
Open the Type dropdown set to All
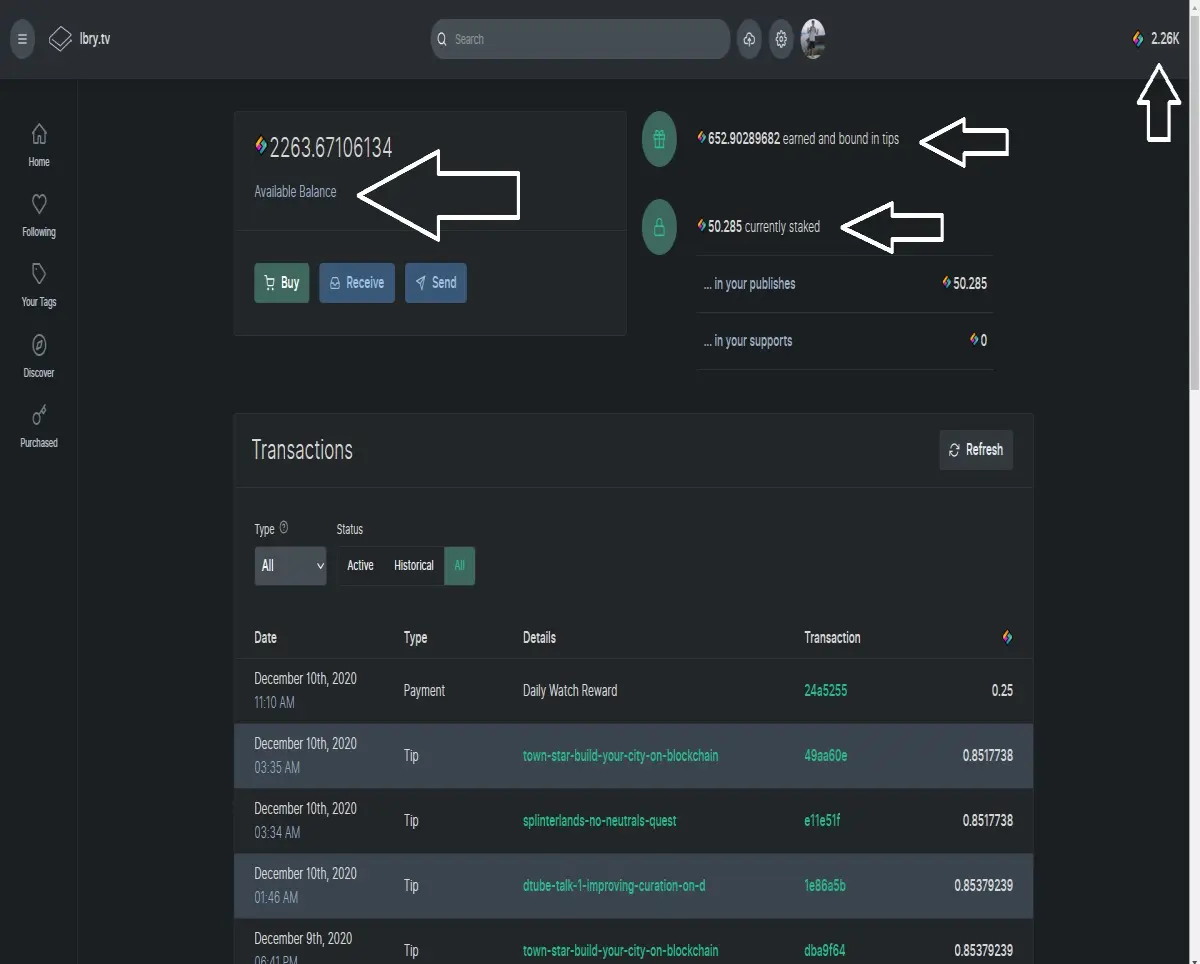[290, 566]
